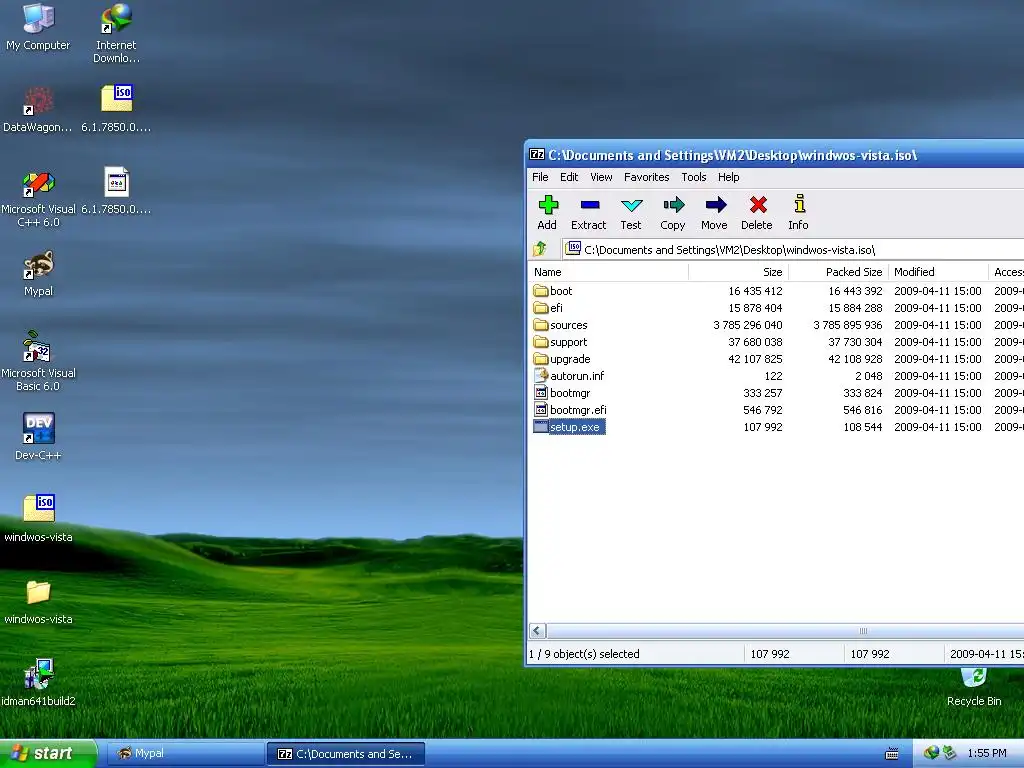Select the setup.exe file row
The height and width of the screenshot is (768, 1024).
(x=776, y=426)
